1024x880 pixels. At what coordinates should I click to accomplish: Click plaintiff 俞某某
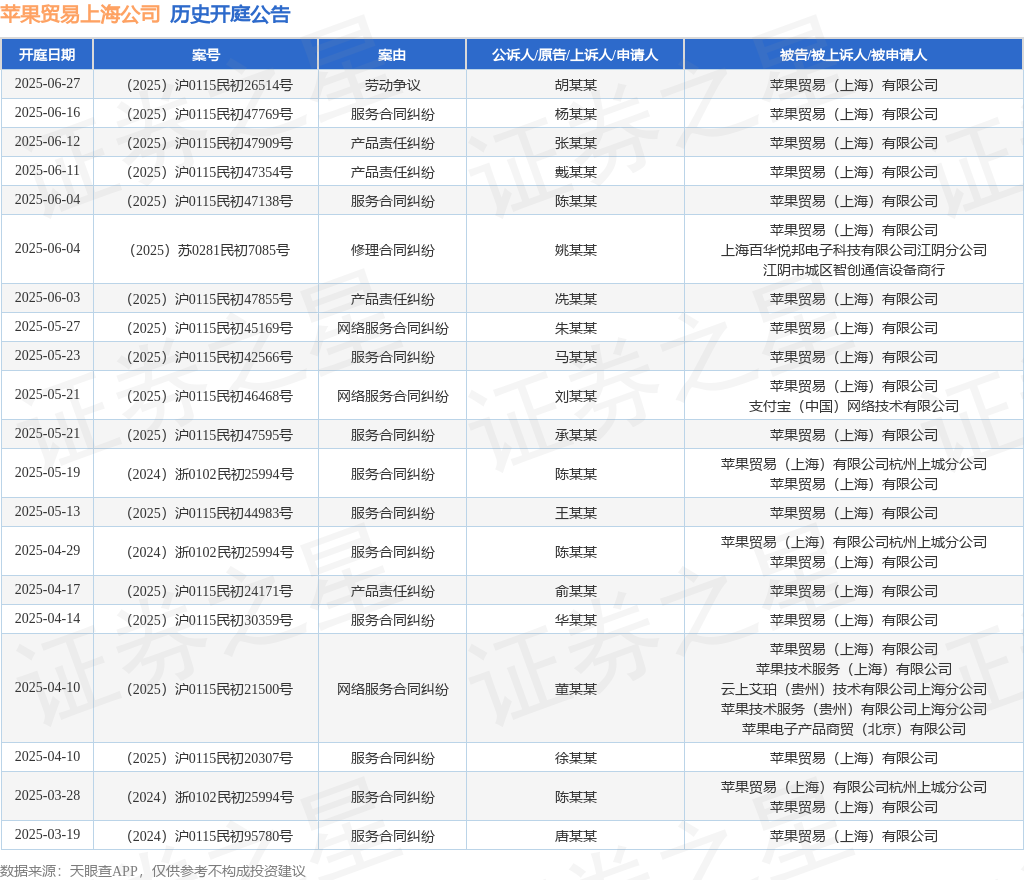point(575,591)
